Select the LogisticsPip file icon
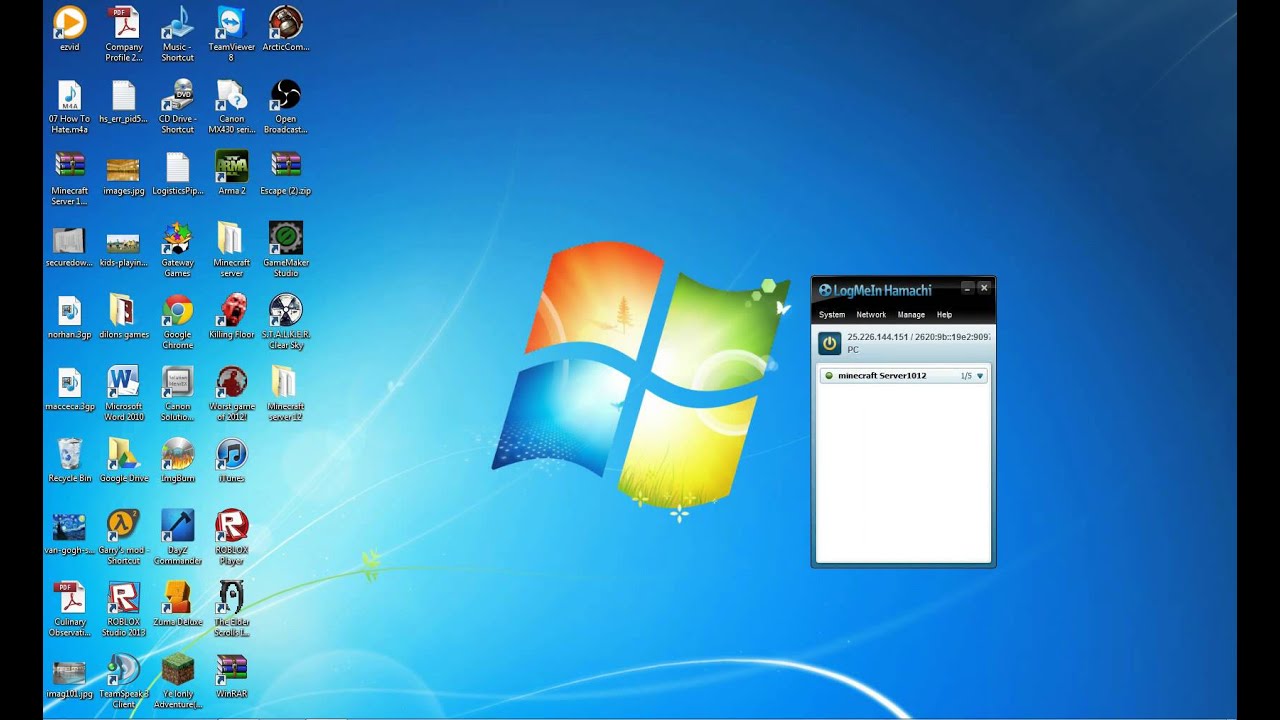1280x720 pixels. (x=178, y=166)
